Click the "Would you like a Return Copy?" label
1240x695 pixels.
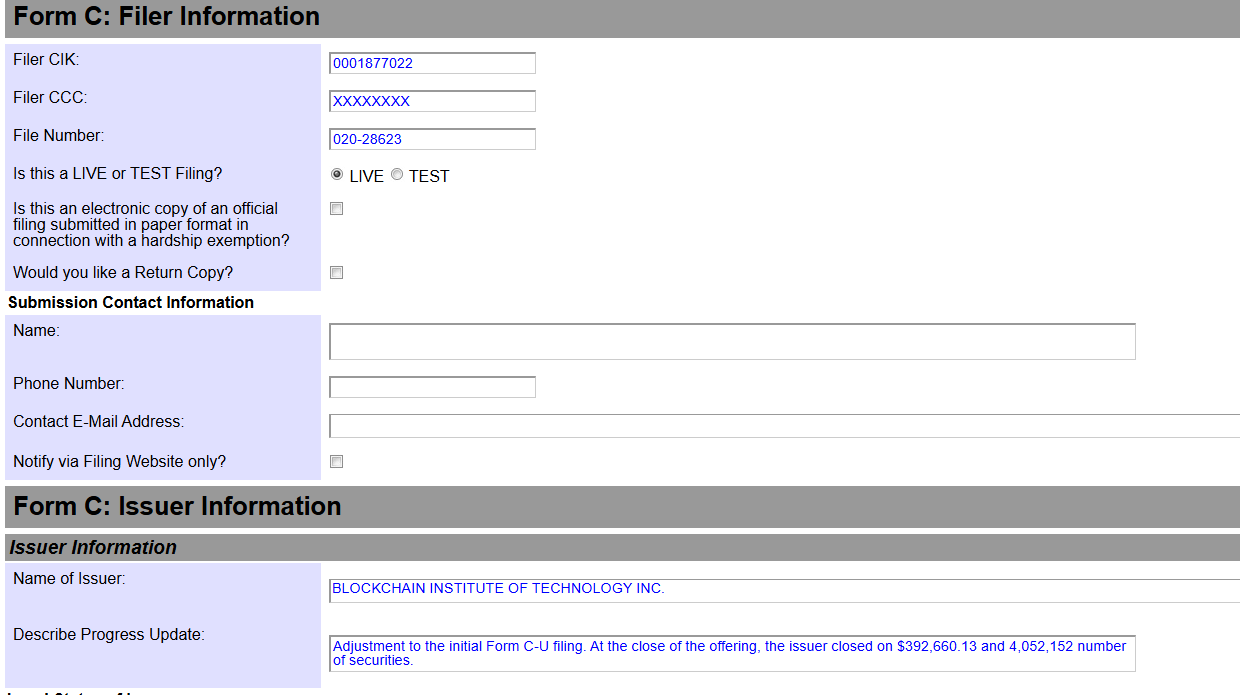point(123,272)
